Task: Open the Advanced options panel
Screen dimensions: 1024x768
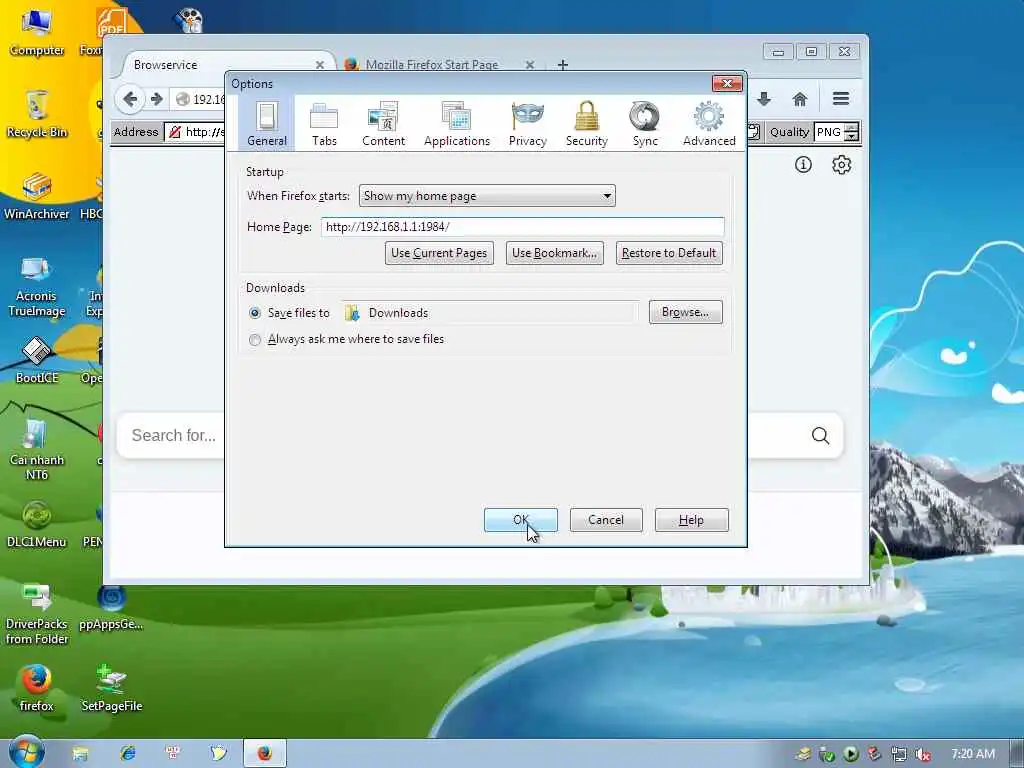Action: 709,123
